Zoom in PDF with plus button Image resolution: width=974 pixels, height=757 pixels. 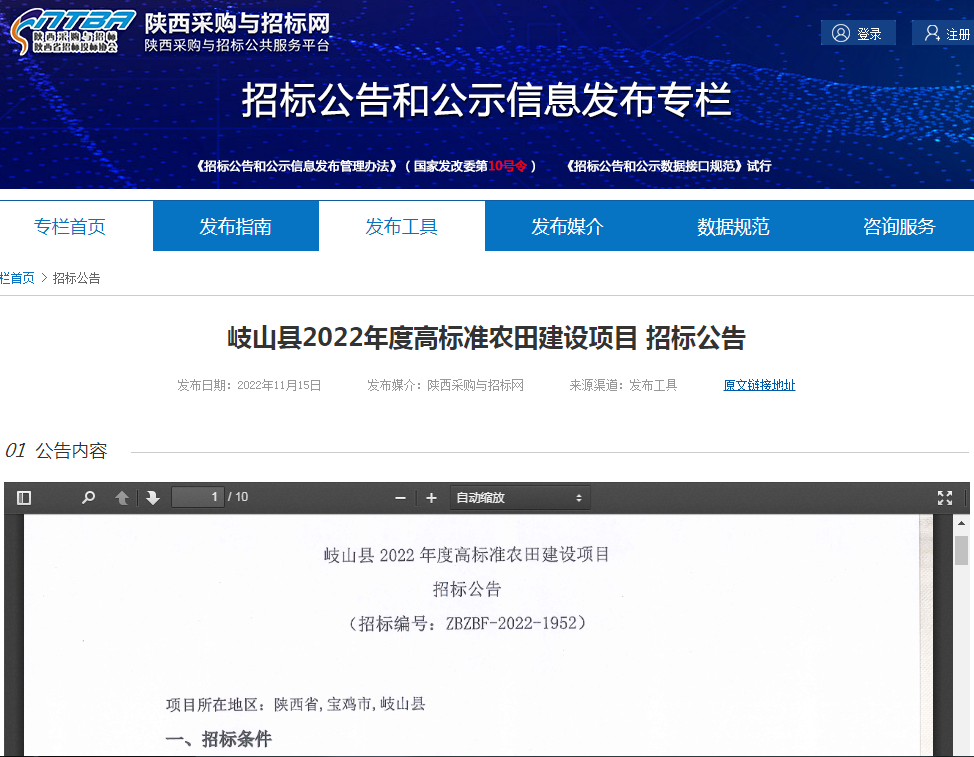click(x=431, y=498)
